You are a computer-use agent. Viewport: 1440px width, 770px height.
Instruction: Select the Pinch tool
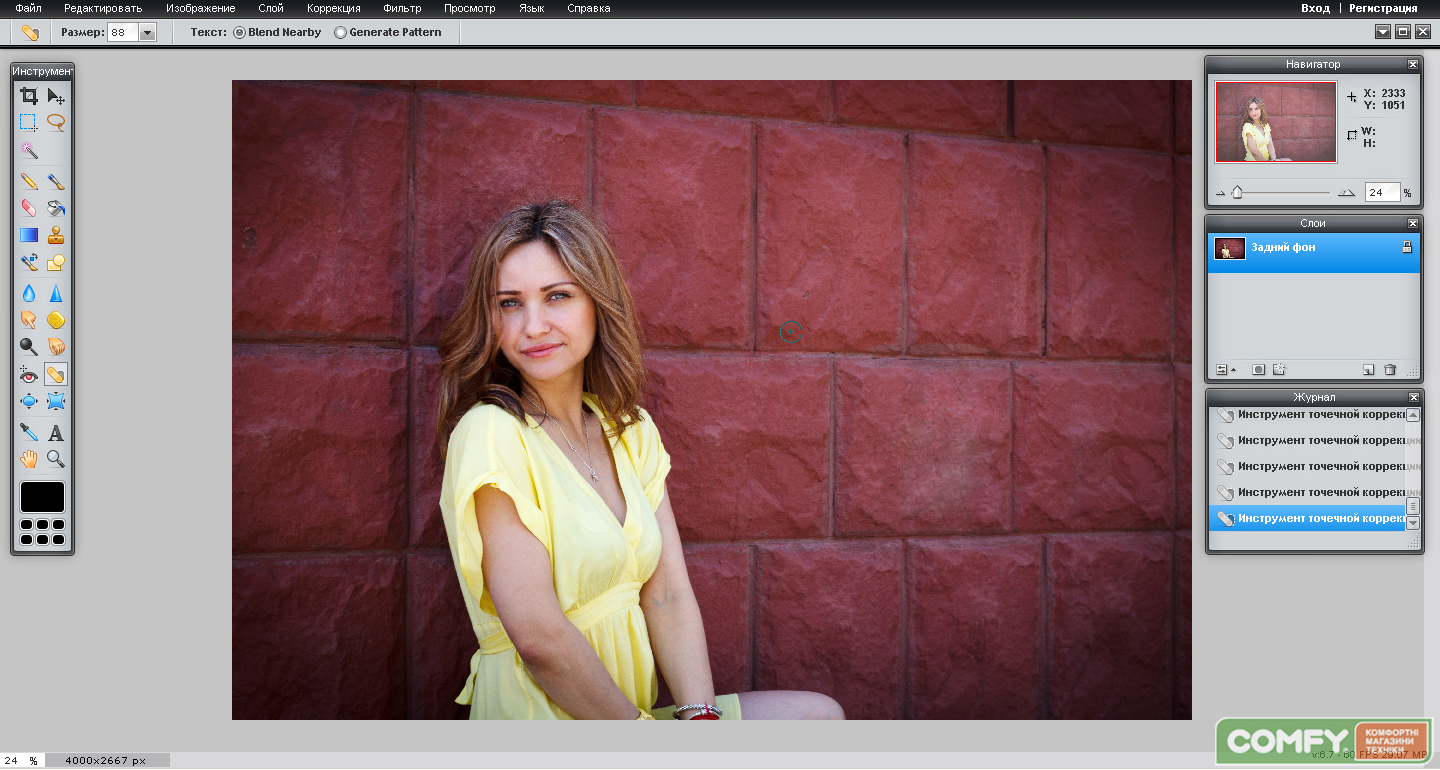coord(56,402)
